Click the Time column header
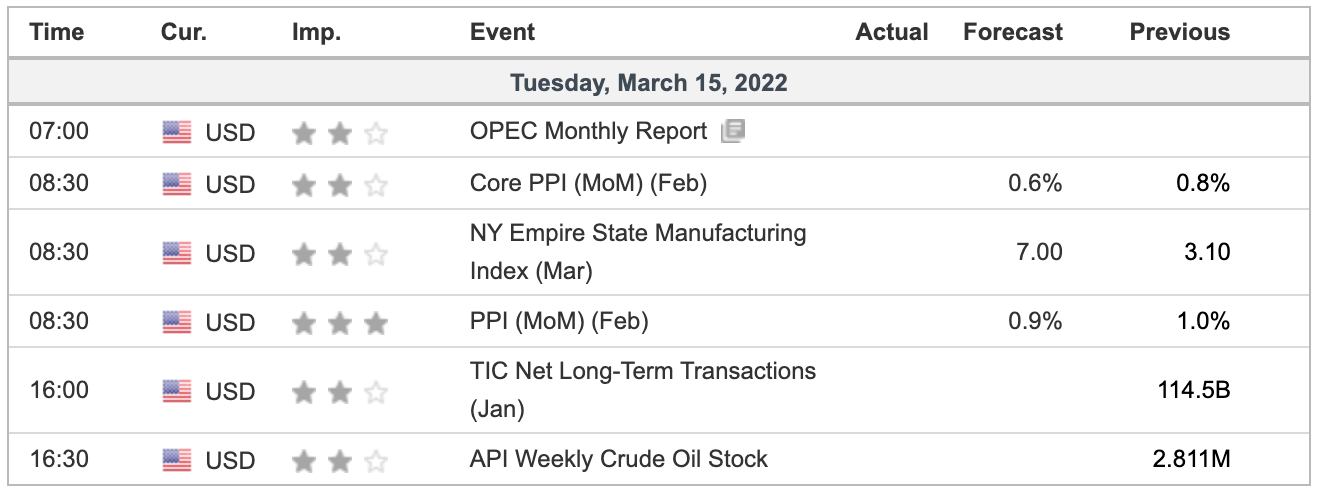 coord(58,32)
